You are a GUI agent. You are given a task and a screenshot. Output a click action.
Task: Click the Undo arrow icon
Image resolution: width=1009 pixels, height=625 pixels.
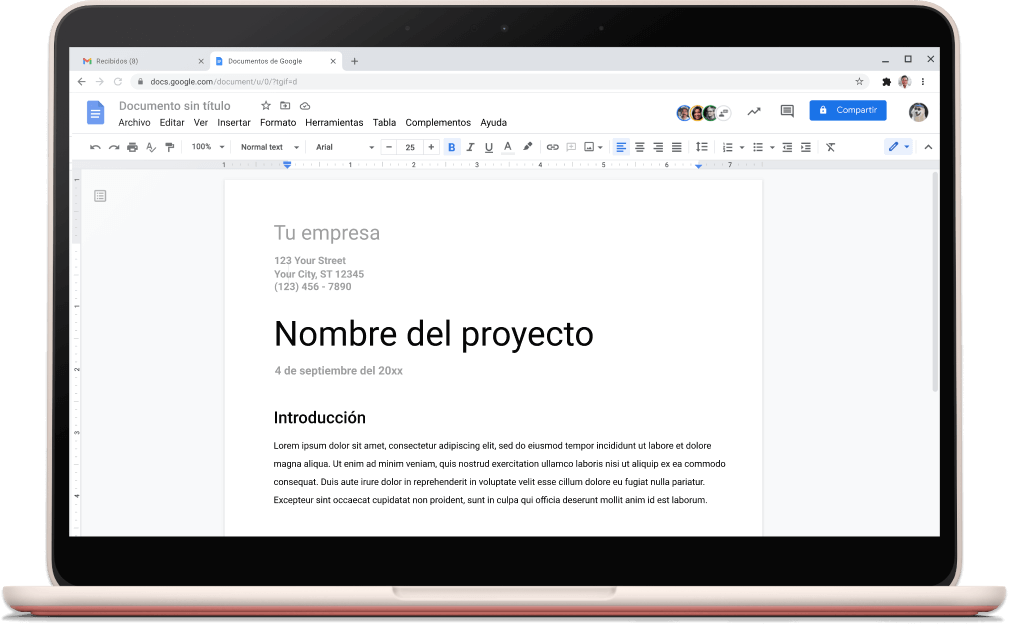pyautogui.click(x=95, y=147)
